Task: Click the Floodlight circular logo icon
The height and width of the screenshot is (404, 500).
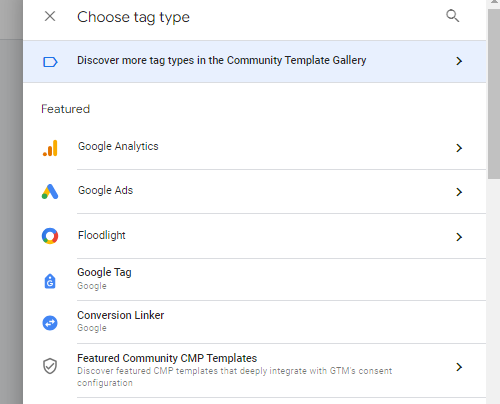Action: (x=50, y=236)
